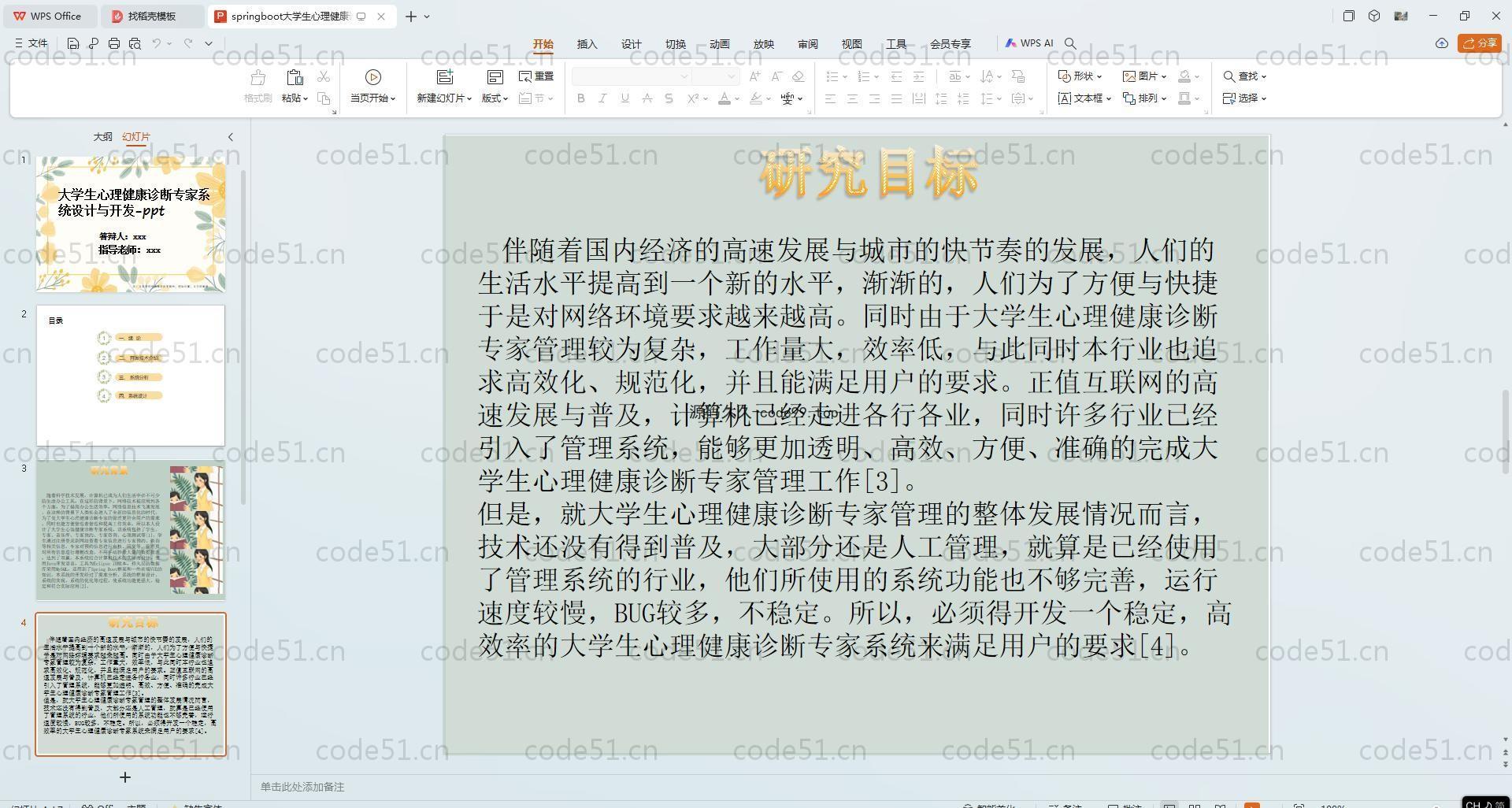Open the insert (插入) ribbon tab
The image size is (1512, 808).
click(x=587, y=44)
